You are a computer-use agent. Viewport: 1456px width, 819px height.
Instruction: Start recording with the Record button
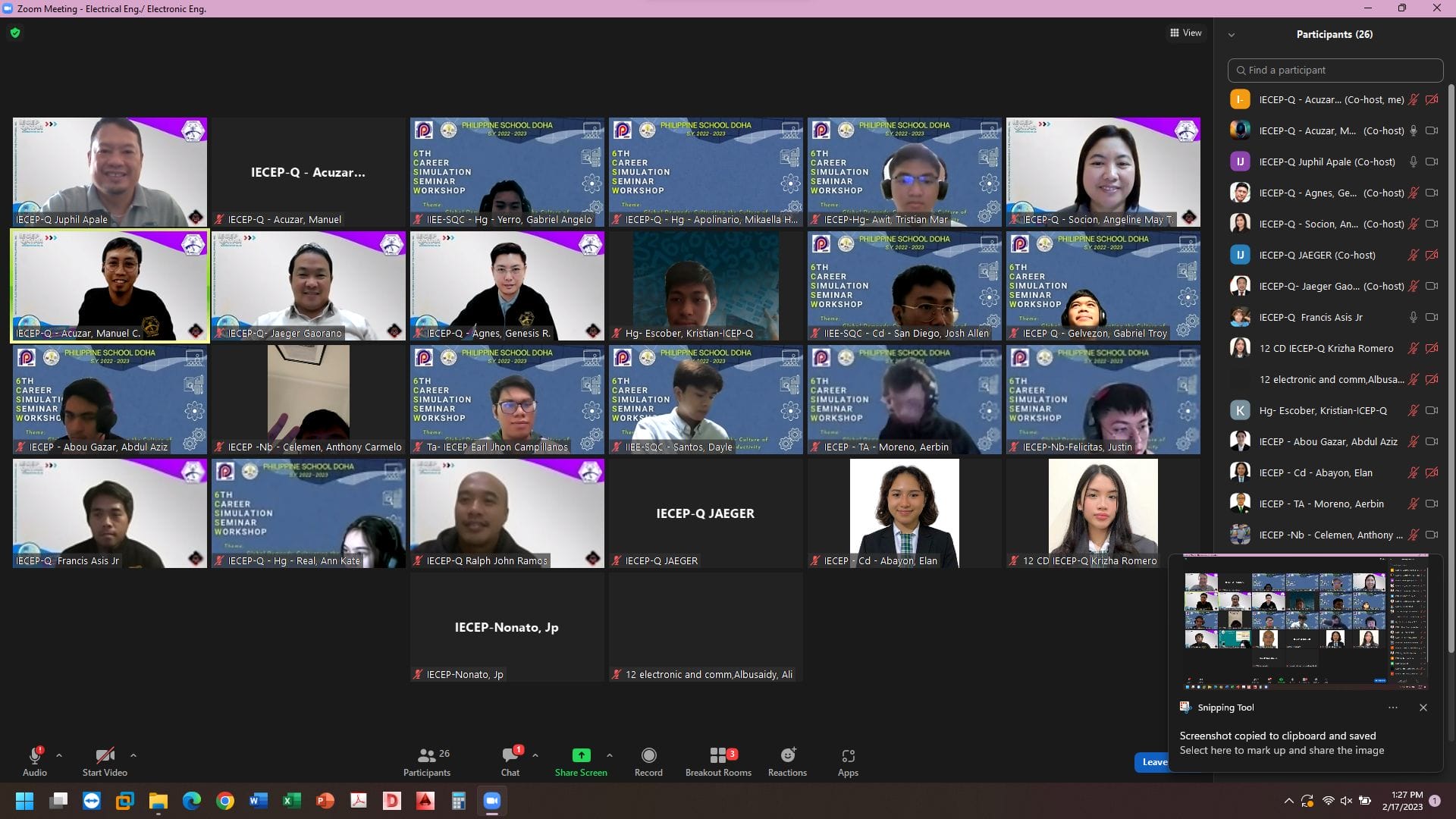[x=648, y=761]
